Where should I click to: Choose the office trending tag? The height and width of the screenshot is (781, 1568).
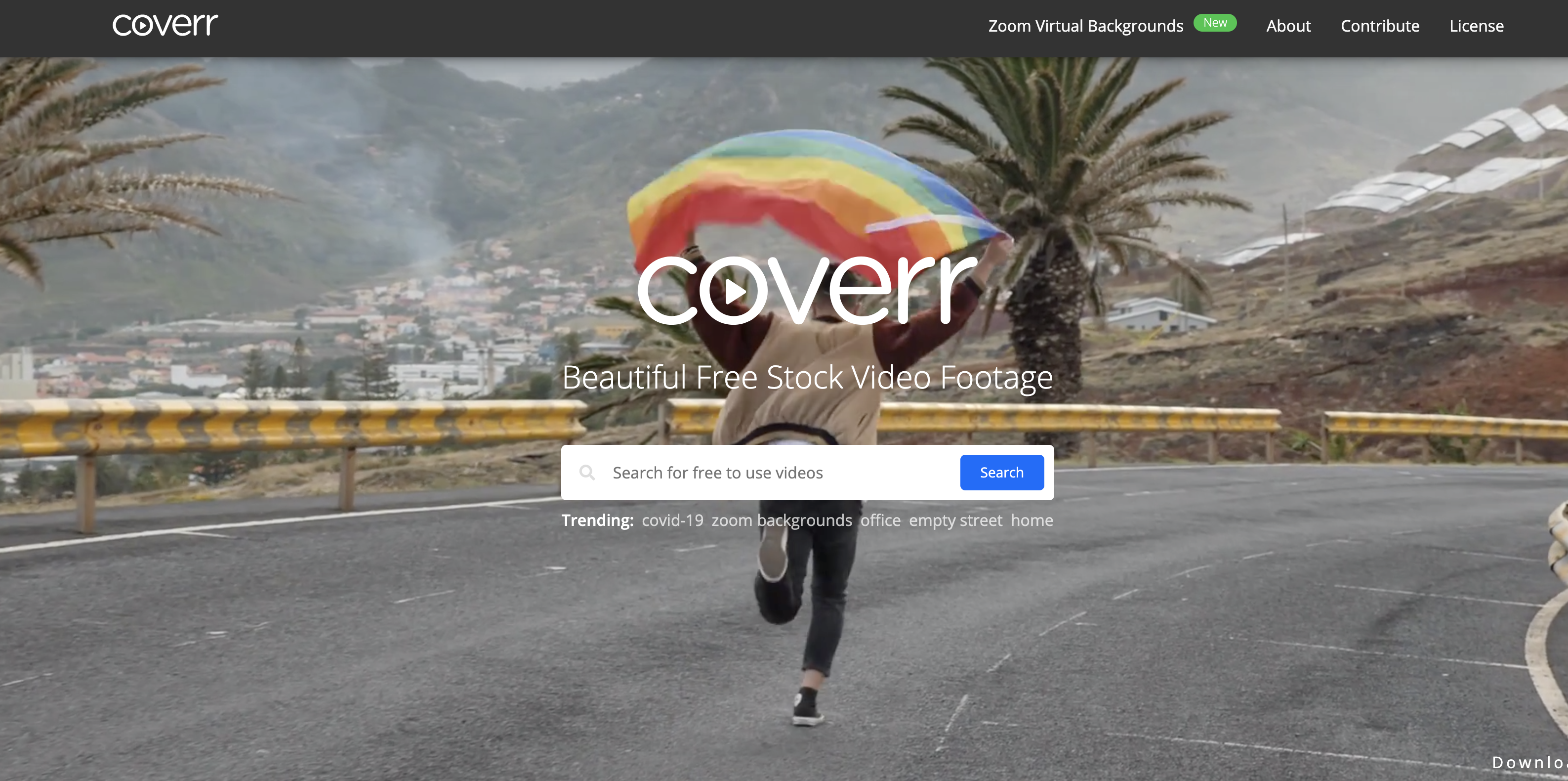880,521
